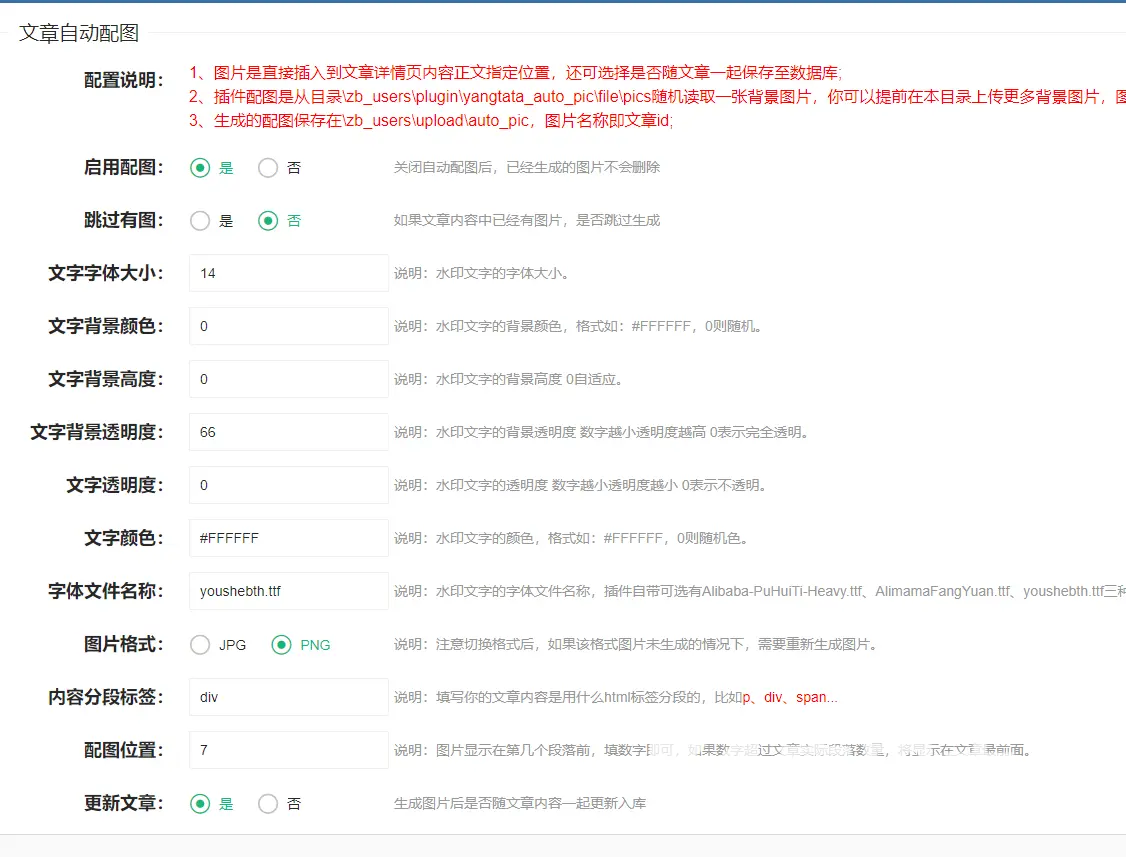Screen dimensions: 1126x857
Task: Click hint 水印文字的字体大小
Action: [x=481, y=274]
